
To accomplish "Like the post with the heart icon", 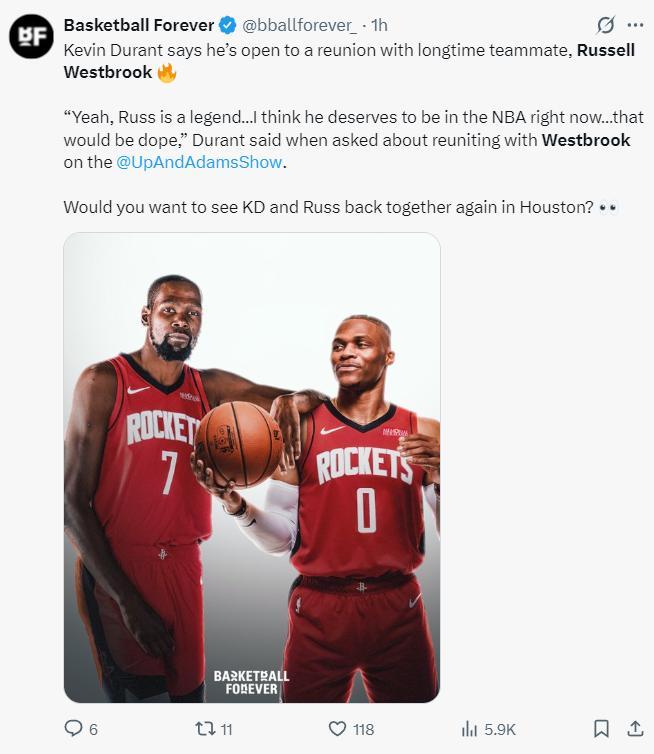I will (x=337, y=729).
